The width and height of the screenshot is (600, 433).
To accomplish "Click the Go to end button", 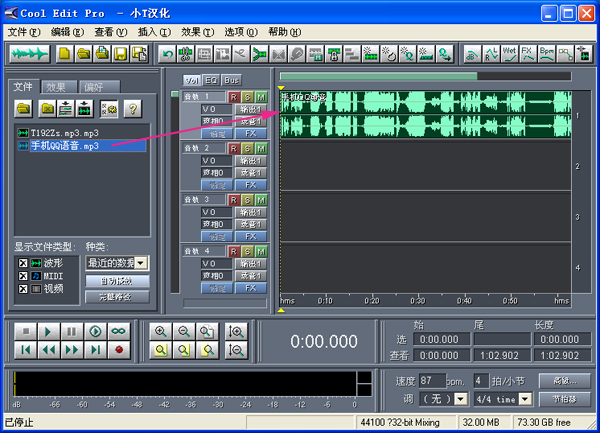I will 95,350.
